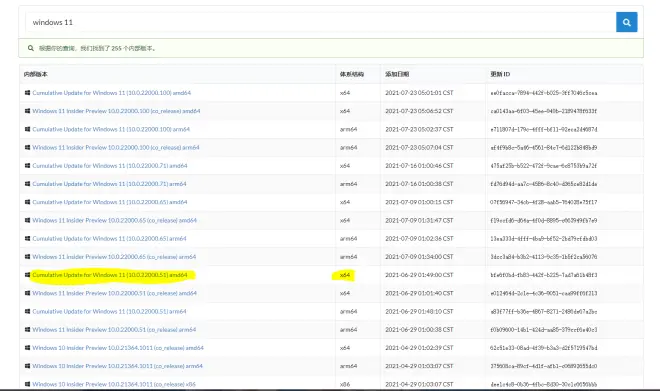This screenshot has height=391, width=660.
Task: Click the date "2021-06-29 01:01:40 CST"
Action: pyautogui.click(x=419, y=293)
